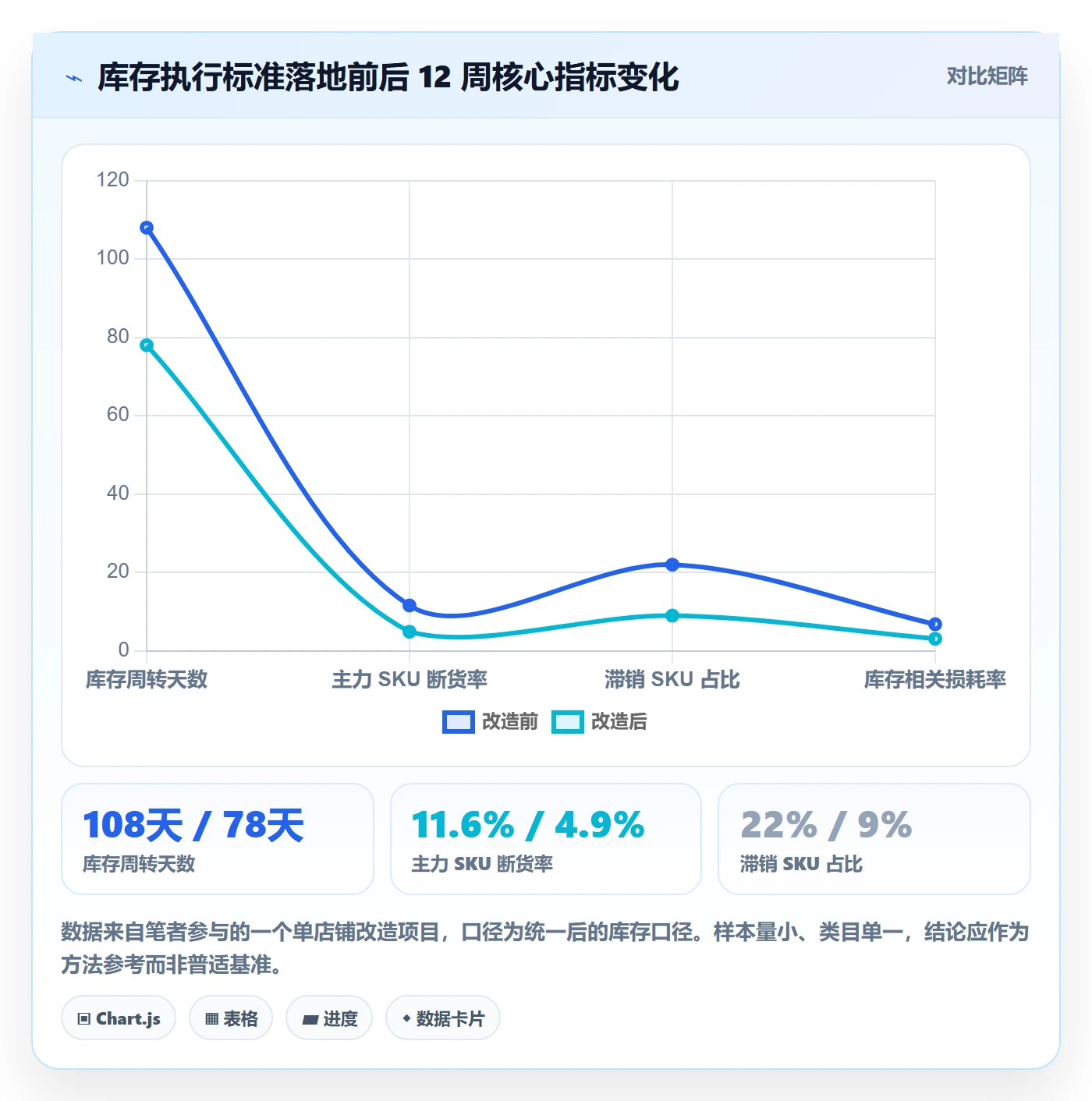
Task: Click the 改造前 point at 主力 SKU 断货率
Action: [x=409, y=606]
